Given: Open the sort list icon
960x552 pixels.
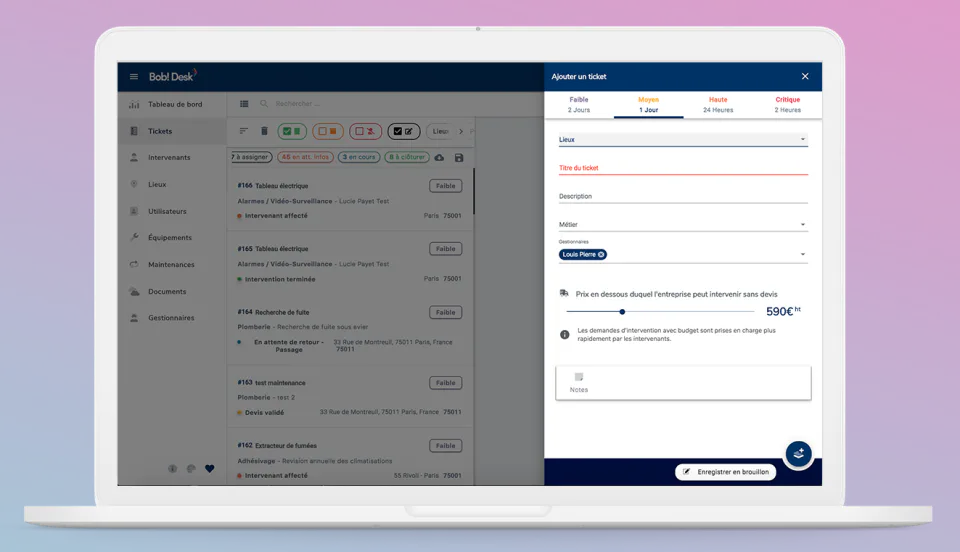Looking at the screenshot, I should click(243, 131).
